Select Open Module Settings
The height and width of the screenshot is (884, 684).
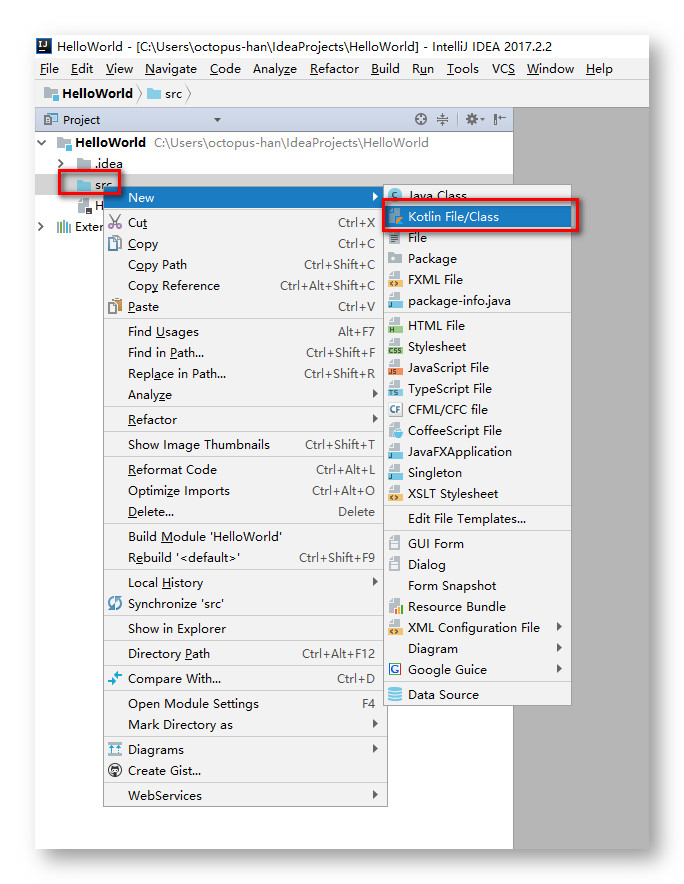[244, 704]
